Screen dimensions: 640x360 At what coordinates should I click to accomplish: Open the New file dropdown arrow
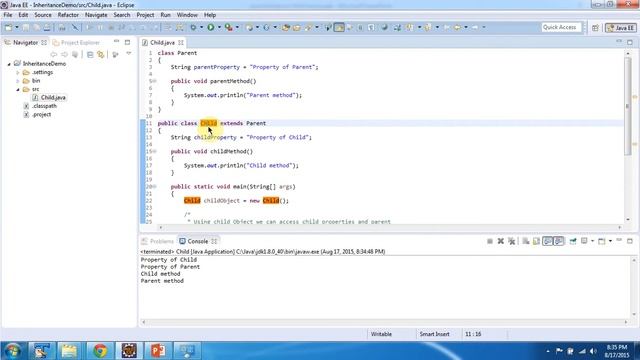(x=17, y=27)
